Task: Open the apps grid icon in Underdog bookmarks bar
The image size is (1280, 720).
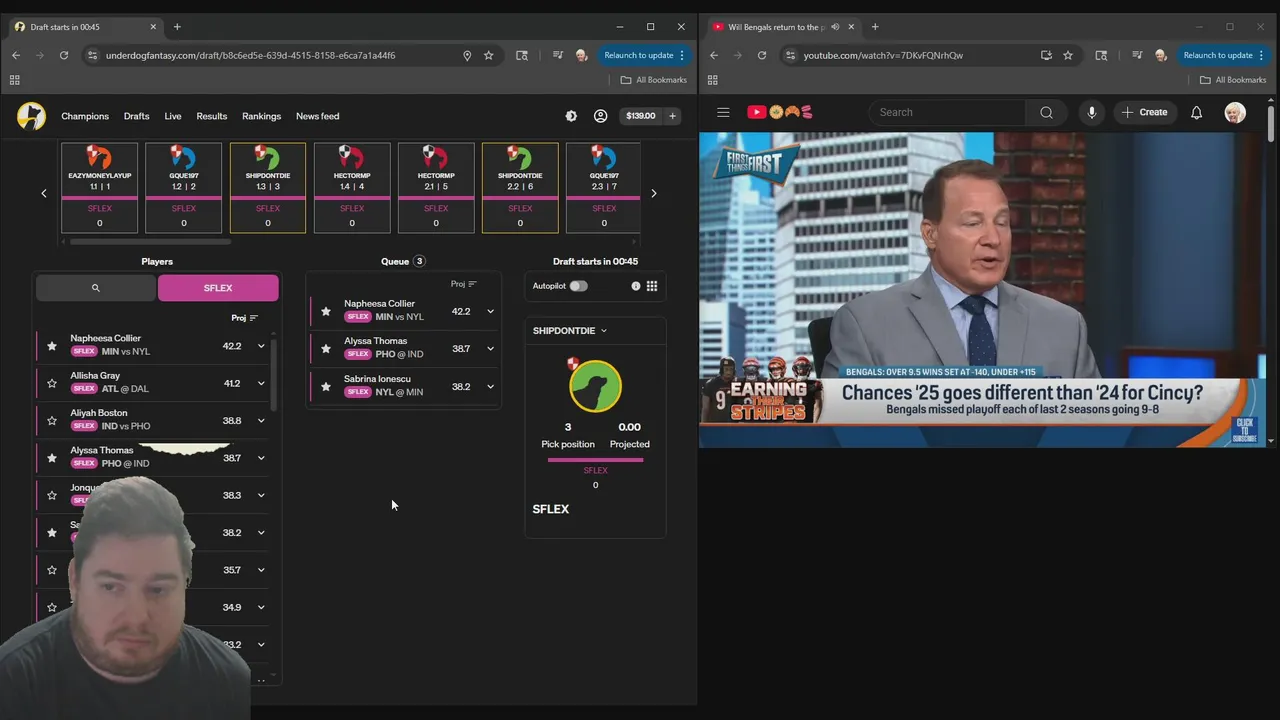Action: pyautogui.click(x=14, y=80)
